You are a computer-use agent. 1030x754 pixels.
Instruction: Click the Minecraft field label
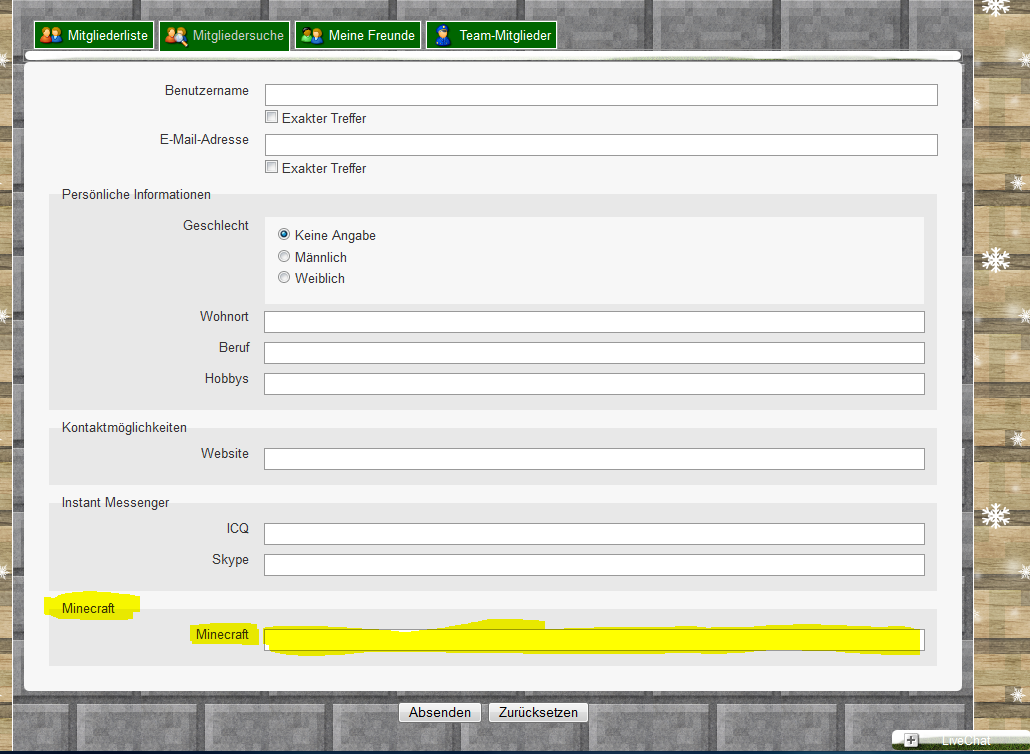point(222,634)
